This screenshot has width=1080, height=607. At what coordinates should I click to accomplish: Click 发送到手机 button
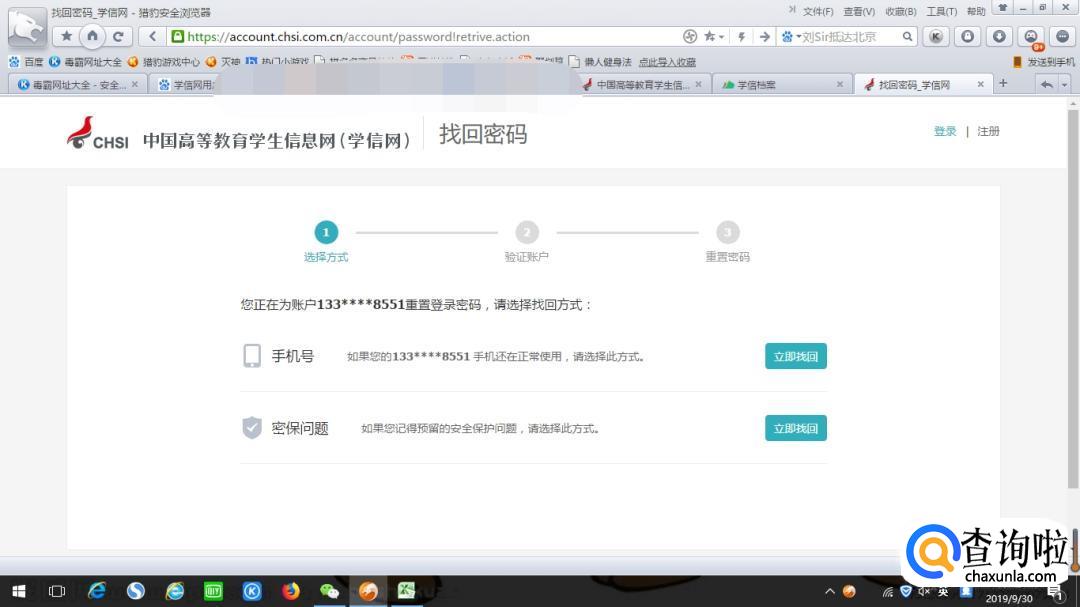(1044, 62)
